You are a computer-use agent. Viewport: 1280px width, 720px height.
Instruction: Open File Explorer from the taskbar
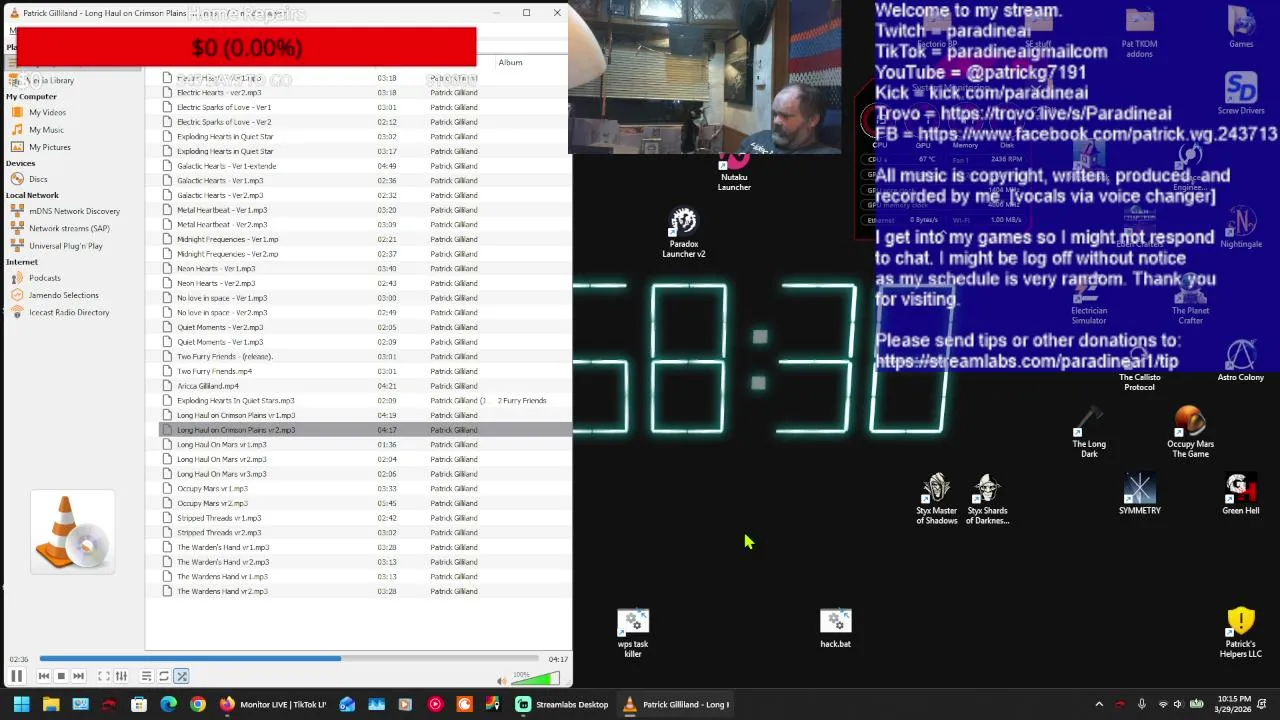click(x=51, y=704)
